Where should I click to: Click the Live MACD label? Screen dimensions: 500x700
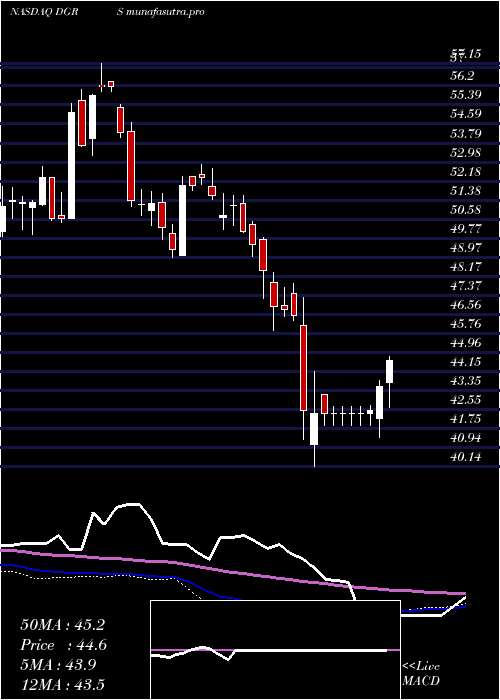point(421,674)
